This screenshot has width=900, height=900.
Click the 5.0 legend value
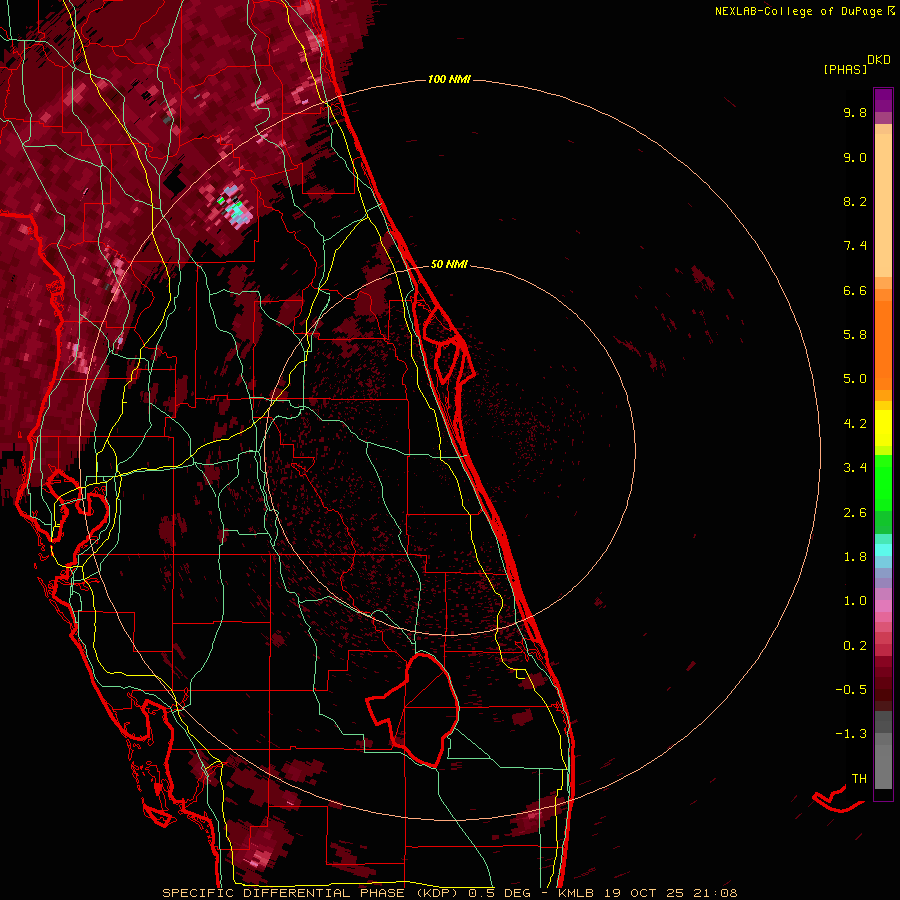[855, 379]
